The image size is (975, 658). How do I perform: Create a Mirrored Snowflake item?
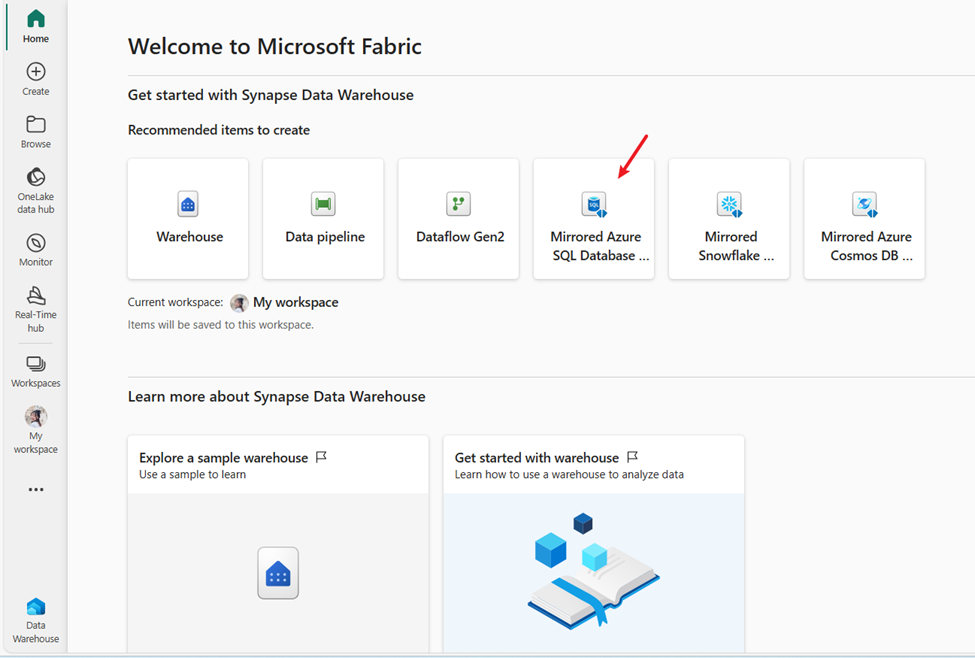[729, 219]
